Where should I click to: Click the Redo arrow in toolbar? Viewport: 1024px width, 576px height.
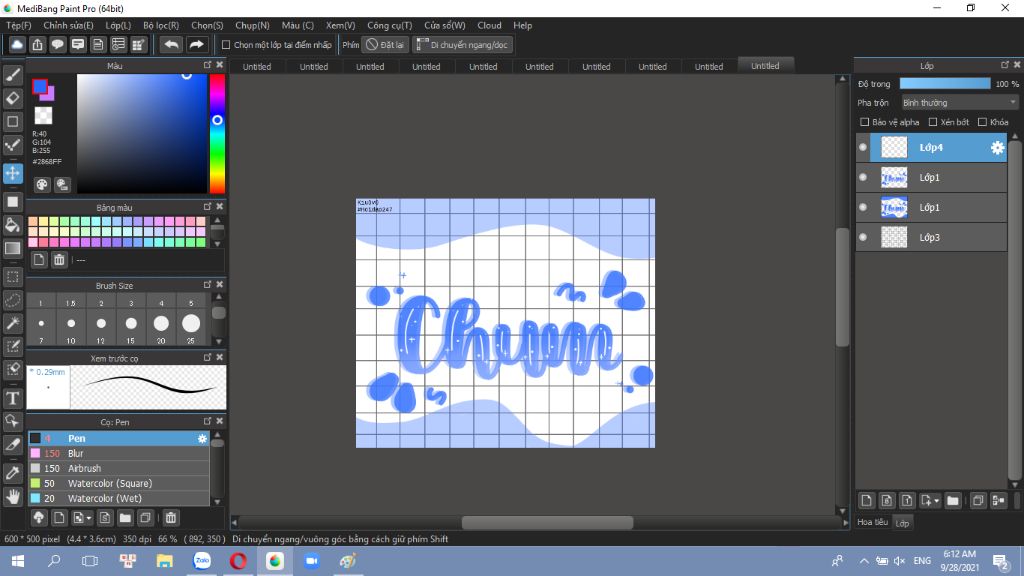pyautogui.click(x=196, y=44)
